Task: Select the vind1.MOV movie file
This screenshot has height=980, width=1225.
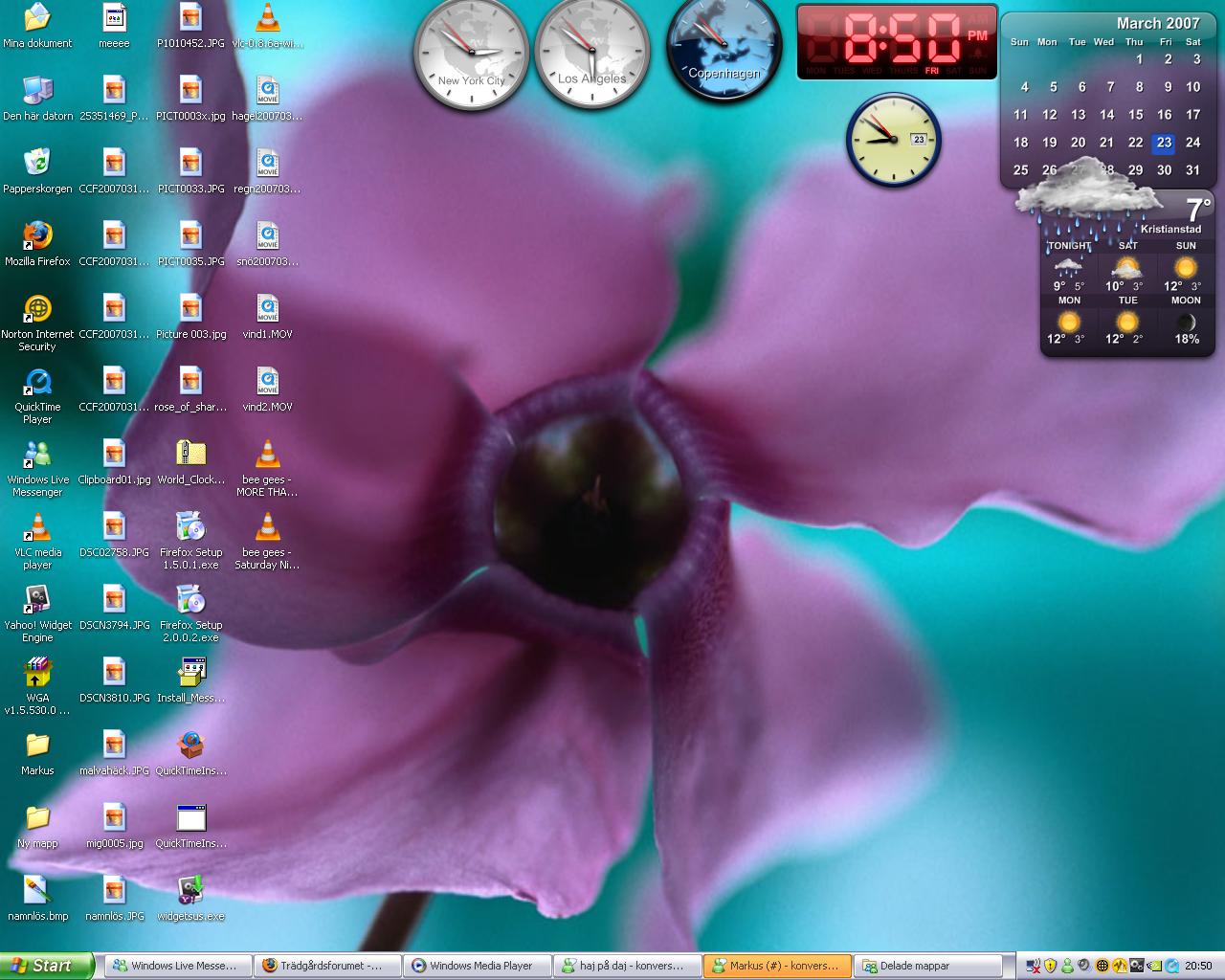Action: pos(267,310)
